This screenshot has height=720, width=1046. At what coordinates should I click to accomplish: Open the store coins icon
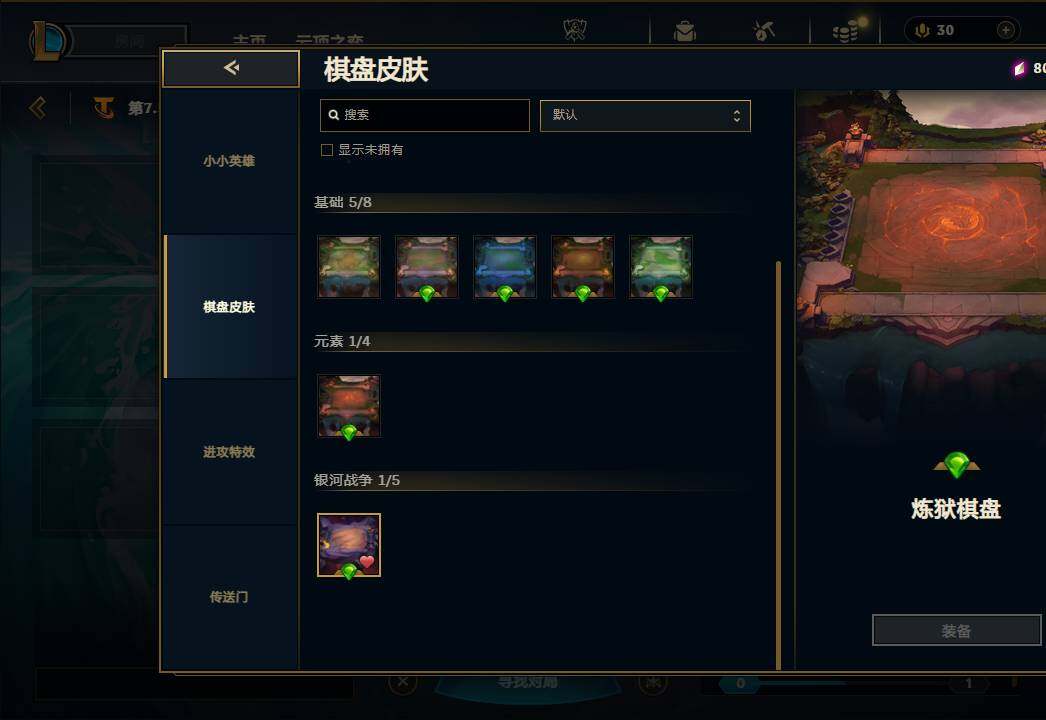pyautogui.click(x=845, y=31)
